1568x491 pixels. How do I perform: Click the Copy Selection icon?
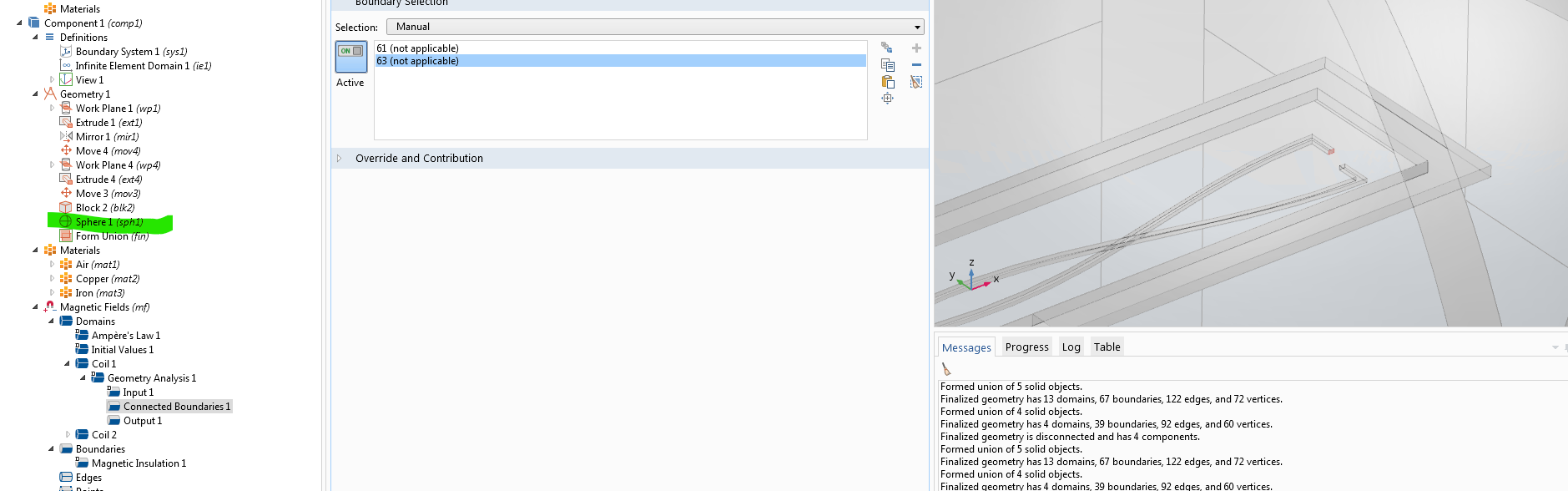coord(888,65)
